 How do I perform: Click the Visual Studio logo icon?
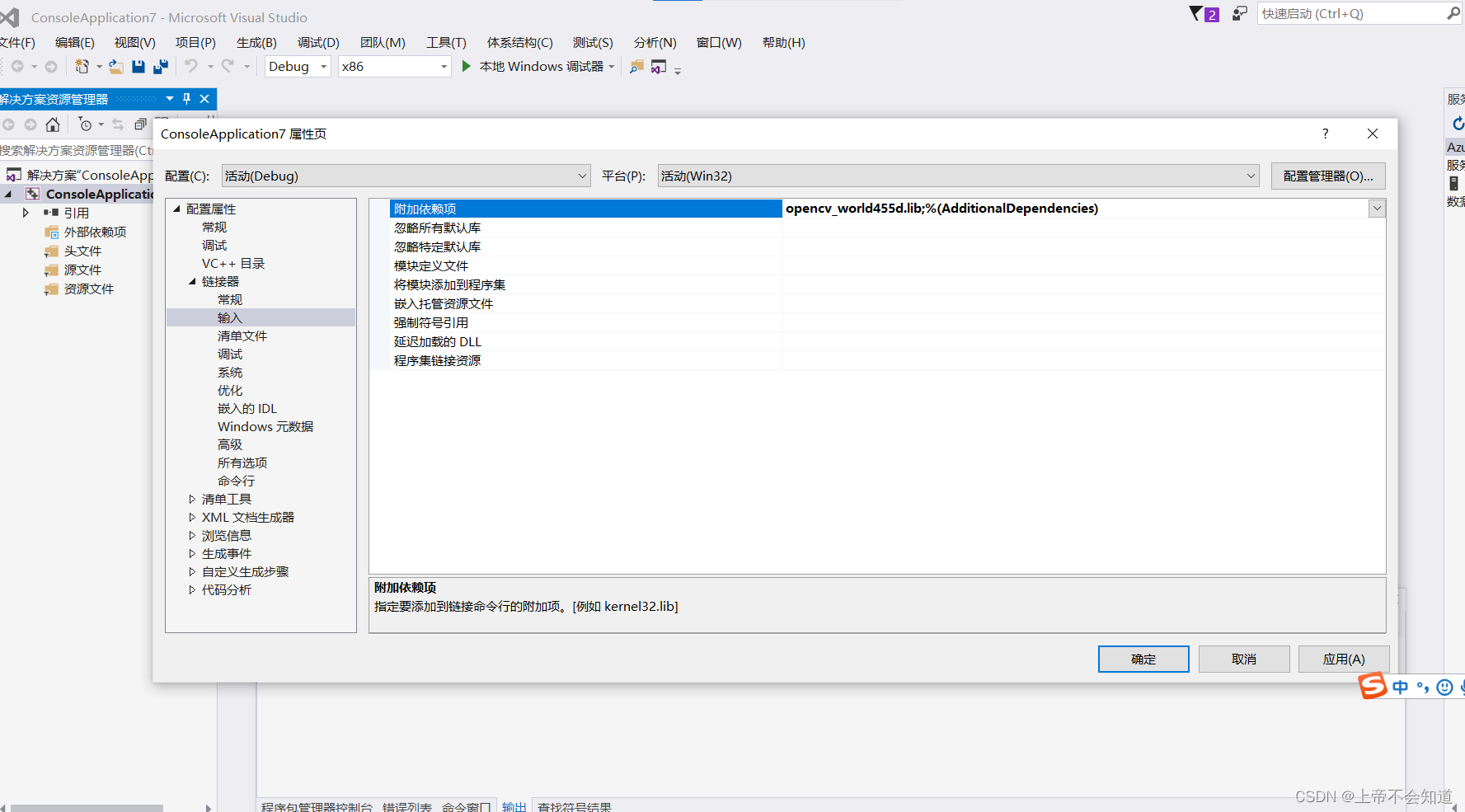9,16
